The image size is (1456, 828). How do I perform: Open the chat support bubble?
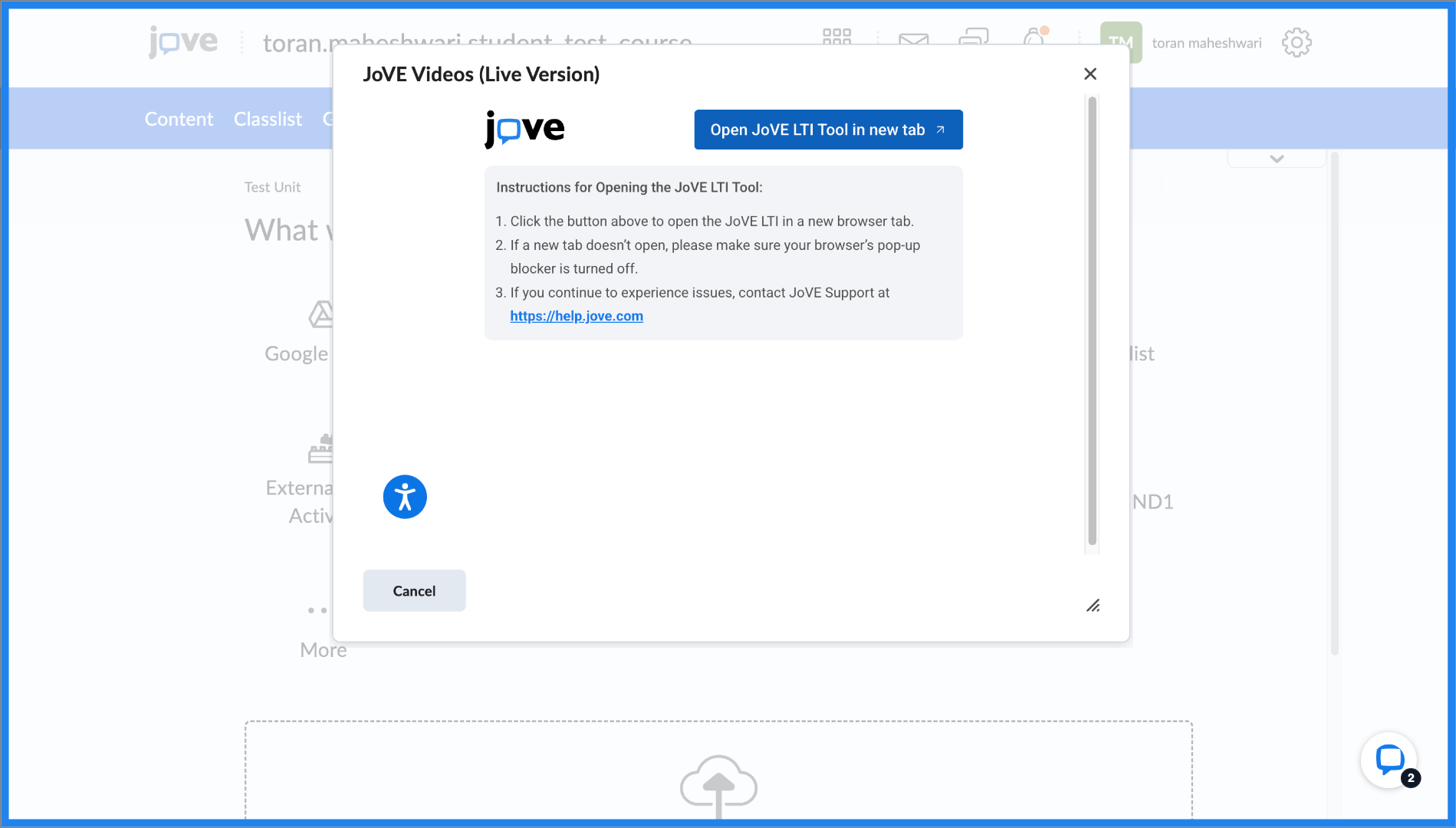pos(1389,760)
